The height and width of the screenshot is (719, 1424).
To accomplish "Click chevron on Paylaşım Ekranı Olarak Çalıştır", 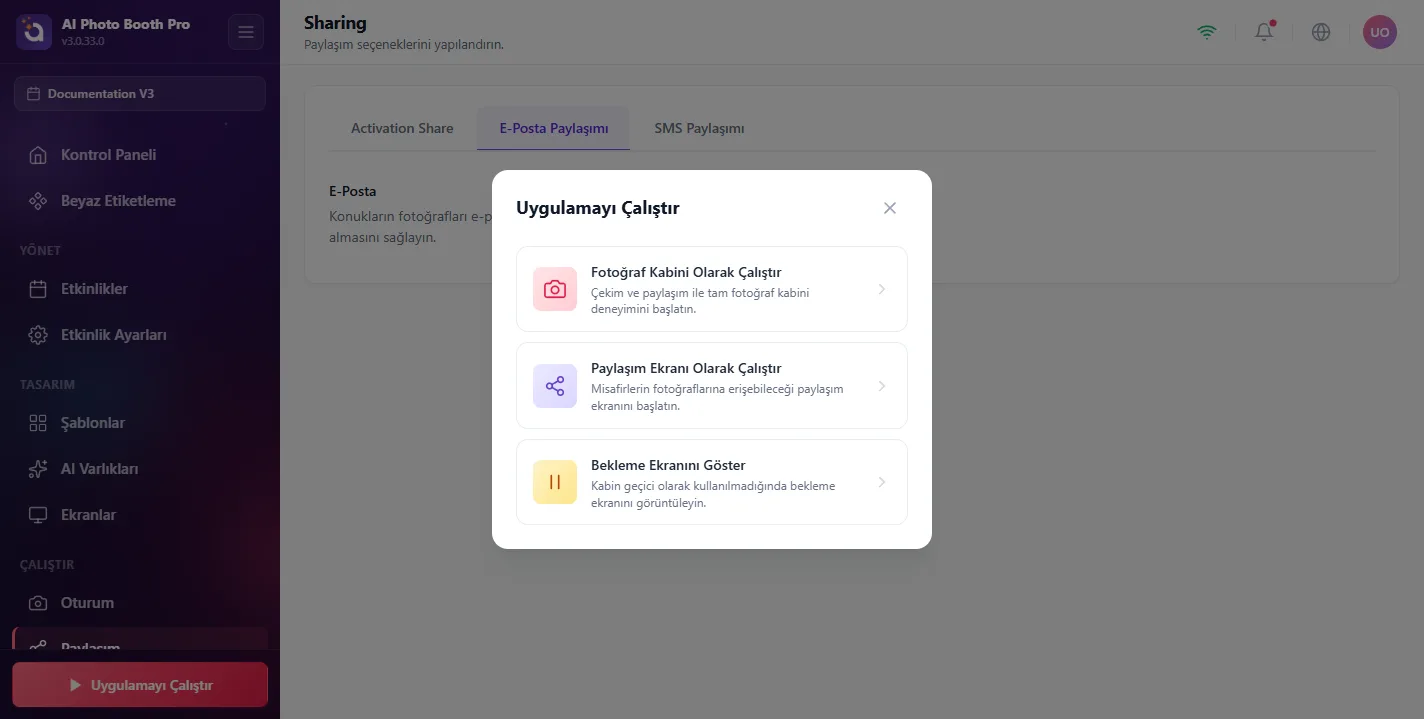I will (x=882, y=386).
